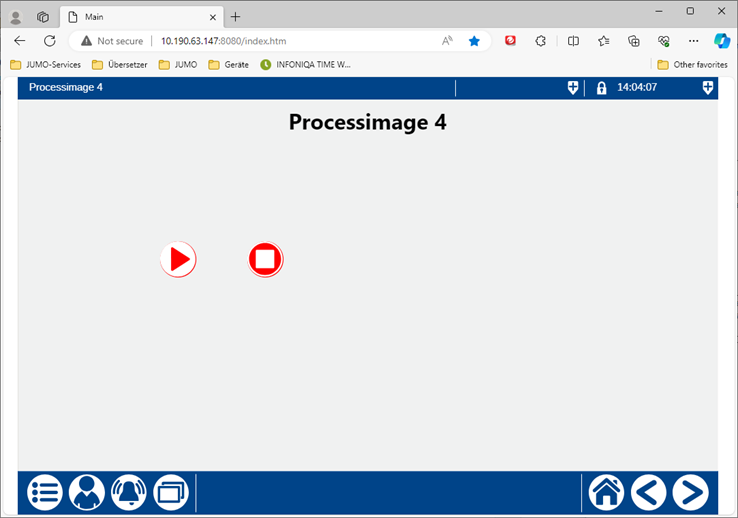
Task: Open the user login icon
Action: pyautogui.click(x=87, y=492)
